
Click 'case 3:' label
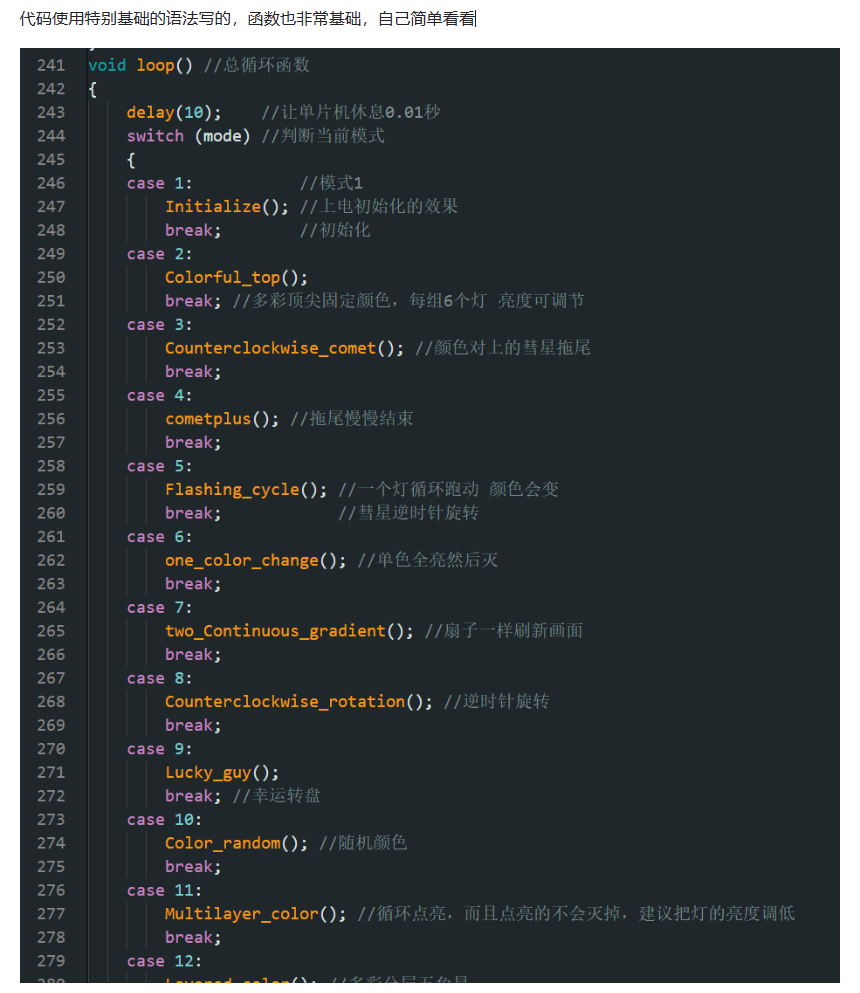(x=160, y=325)
